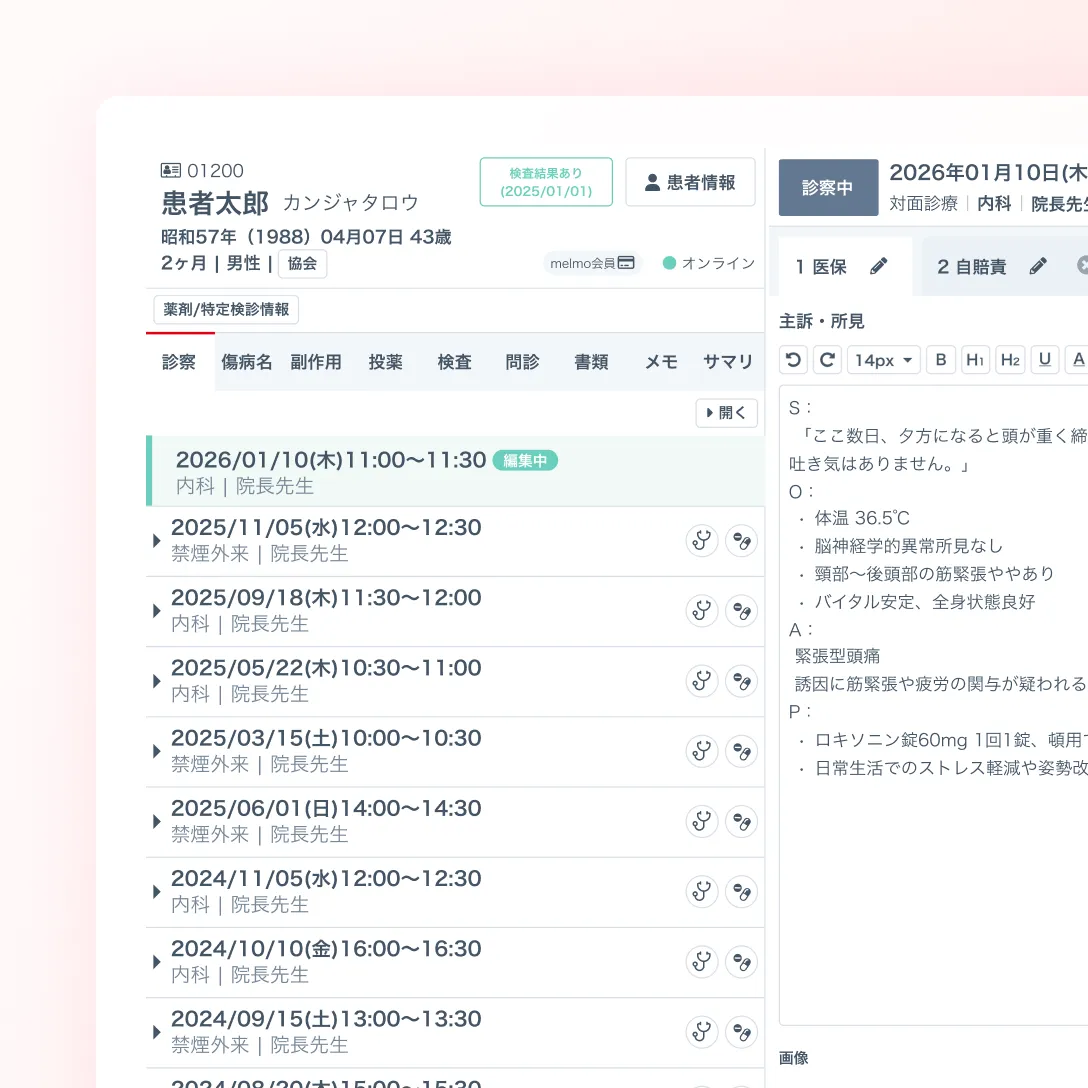Expand the 2025/05/22 visit record
This screenshot has height=1088, width=1088.
(x=157, y=681)
